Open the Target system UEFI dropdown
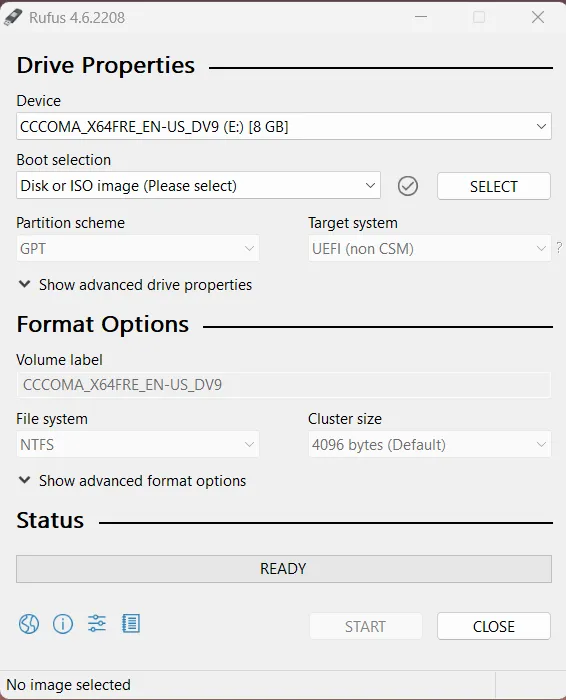The height and width of the screenshot is (700, 566). 429,248
